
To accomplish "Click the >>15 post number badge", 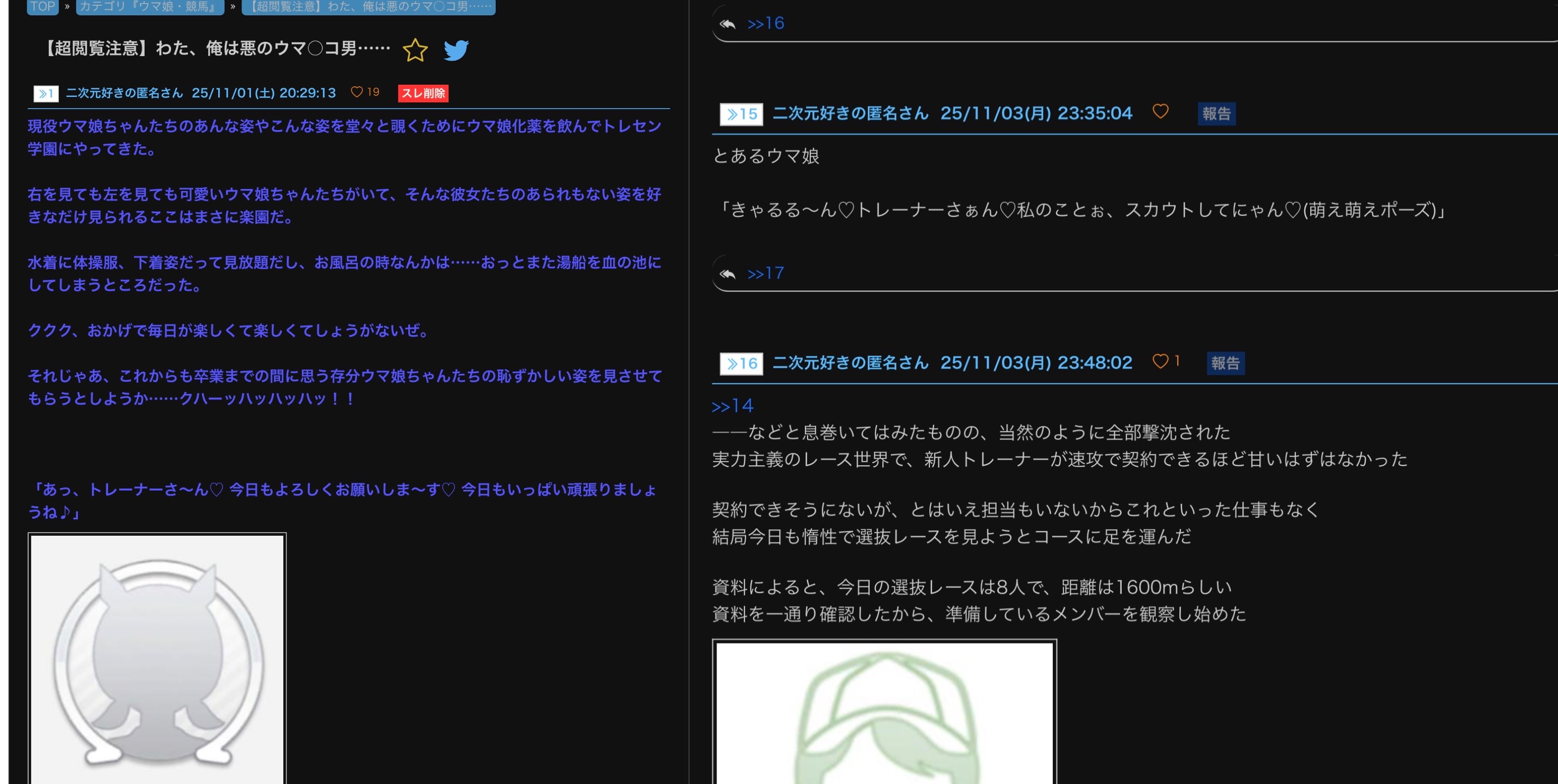I will pyautogui.click(x=741, y=114).
